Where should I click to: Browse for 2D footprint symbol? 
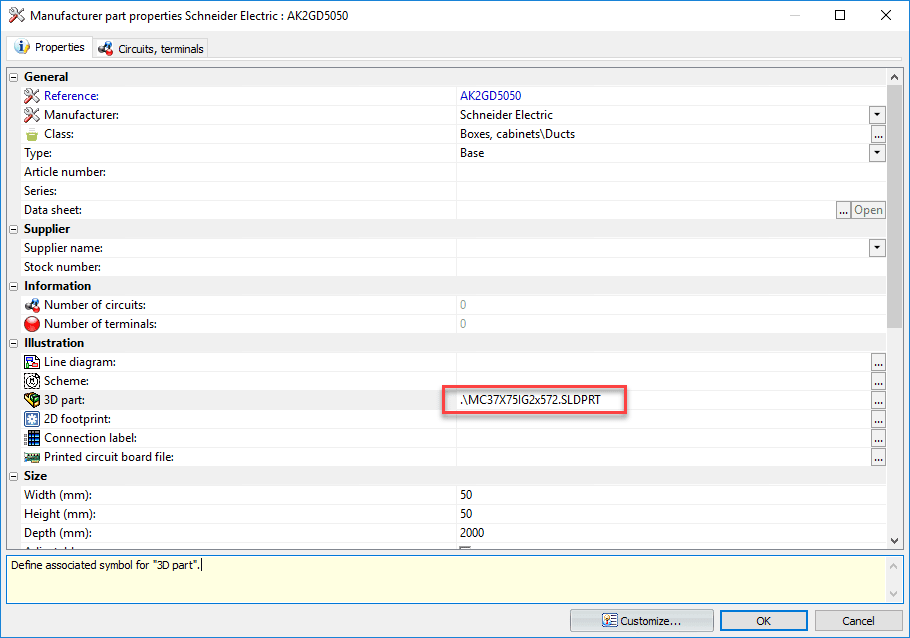click(878, 419)
